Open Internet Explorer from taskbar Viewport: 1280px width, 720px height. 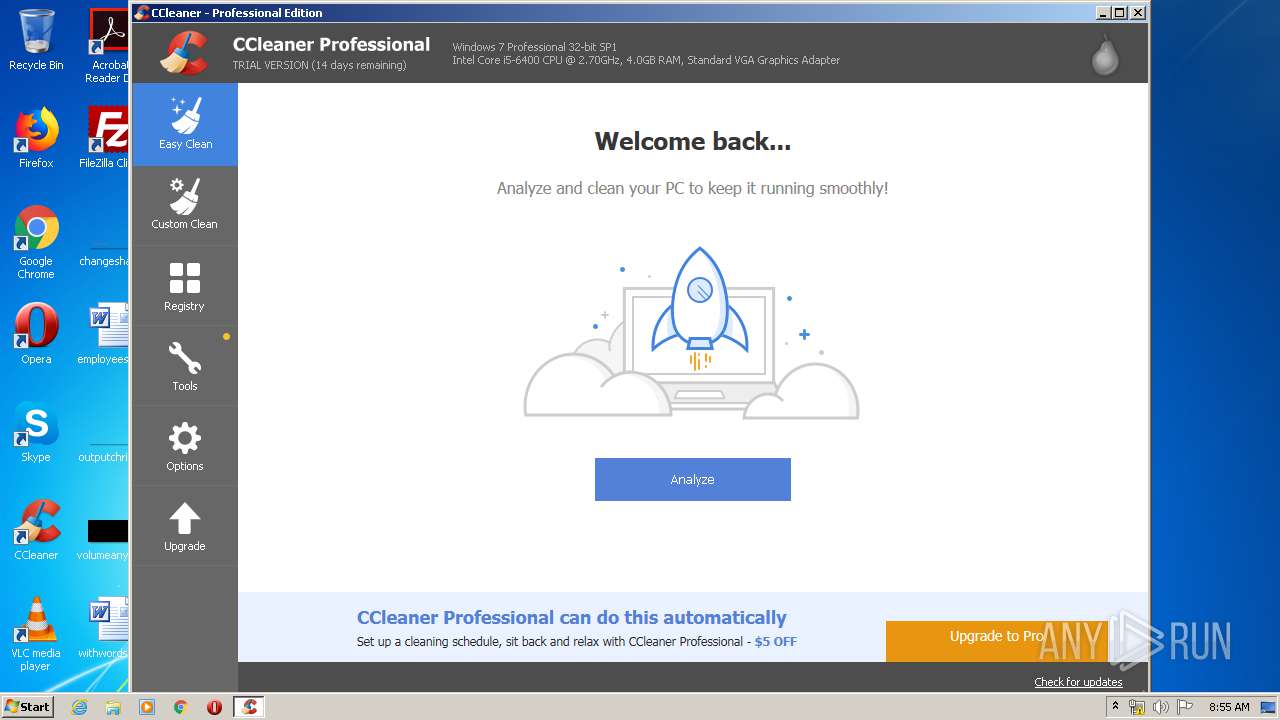80,707
